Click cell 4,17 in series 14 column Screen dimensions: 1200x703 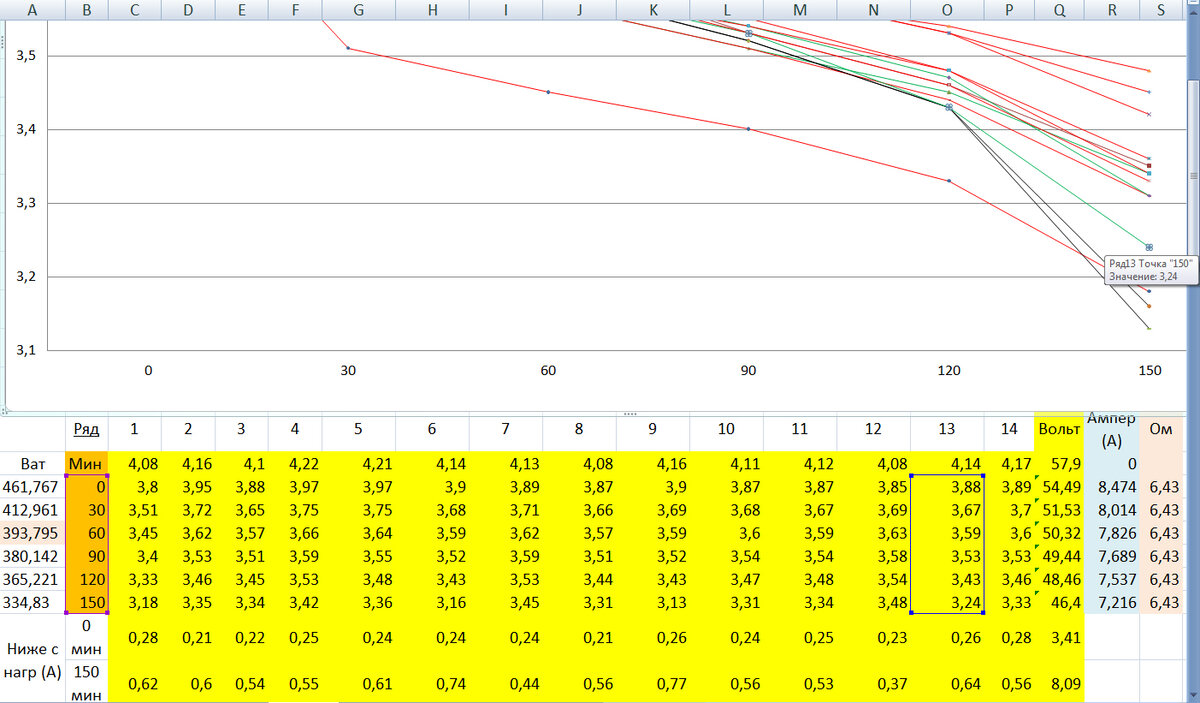pyautogui.click(x=1010, y=464)
